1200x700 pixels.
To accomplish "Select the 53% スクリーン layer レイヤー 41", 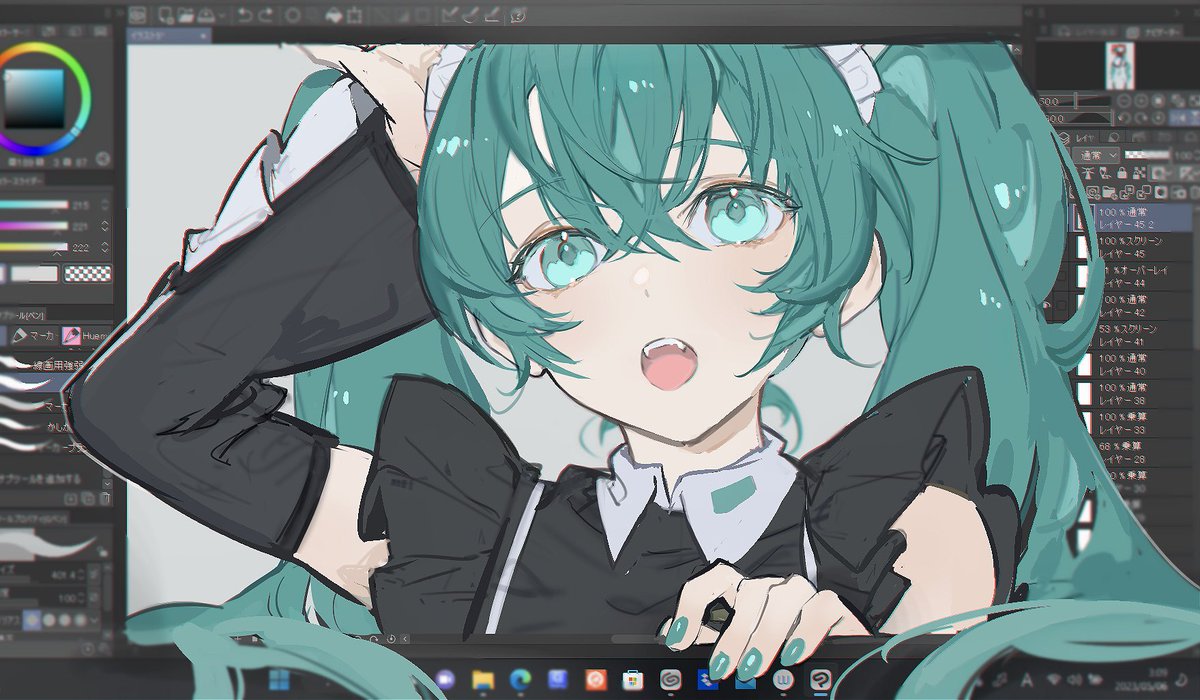I will 1130,335.
